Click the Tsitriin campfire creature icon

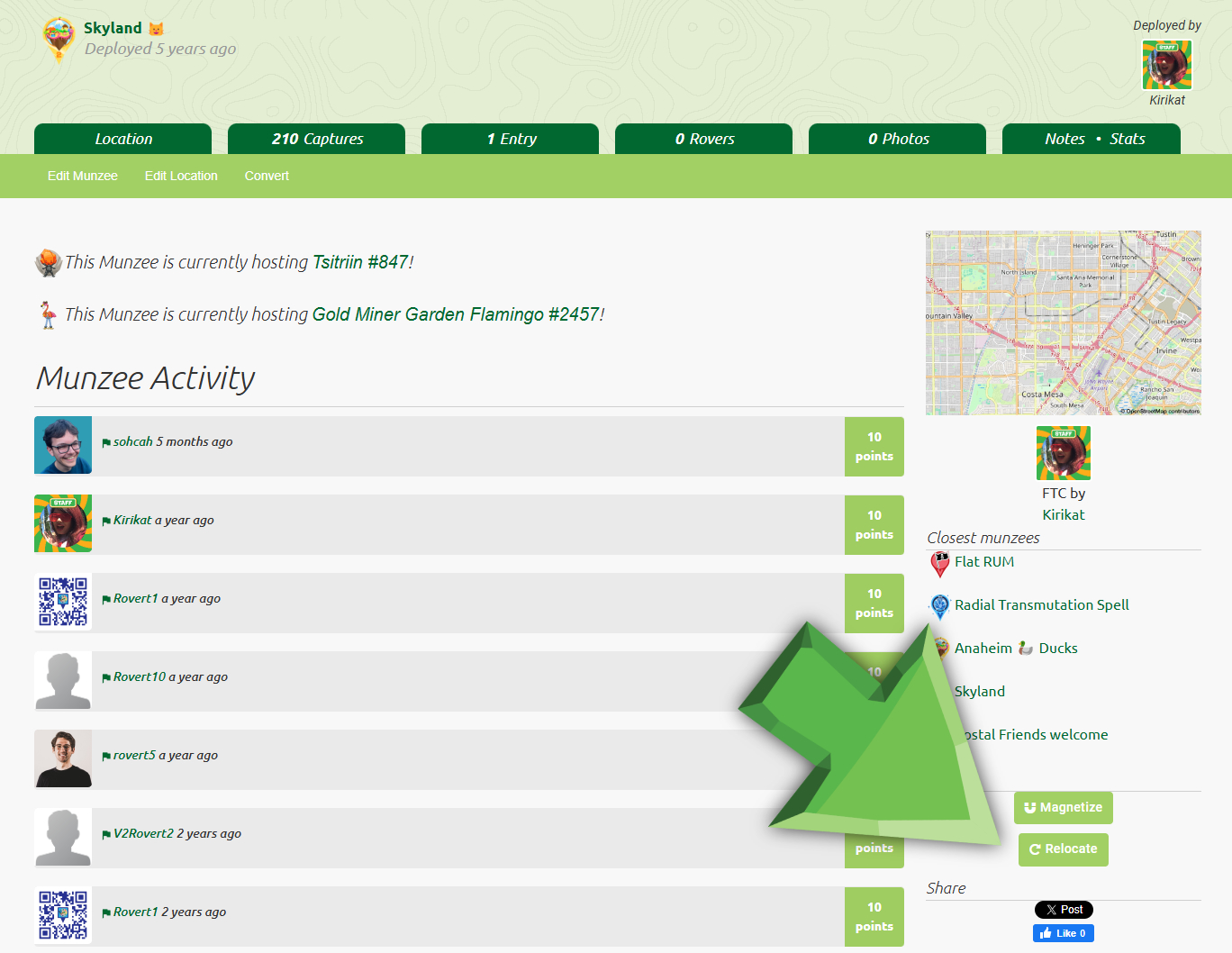coord(48,263)
